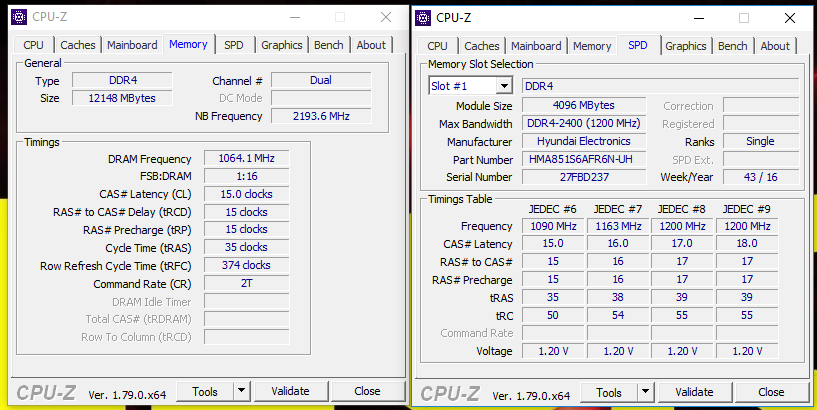
Task: Click Max Bandwidth value DDR4-2400 (1200 MHz)
Action: (584, 123)
